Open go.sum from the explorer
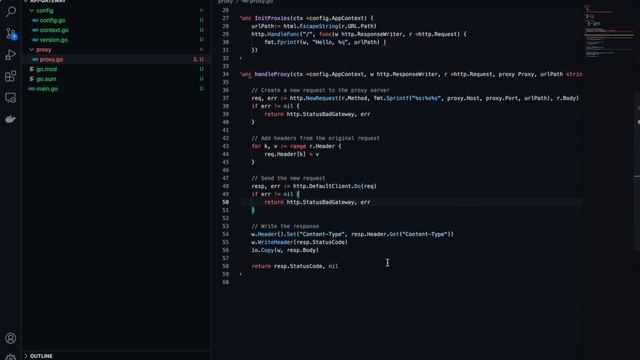 tap(46, 79)
